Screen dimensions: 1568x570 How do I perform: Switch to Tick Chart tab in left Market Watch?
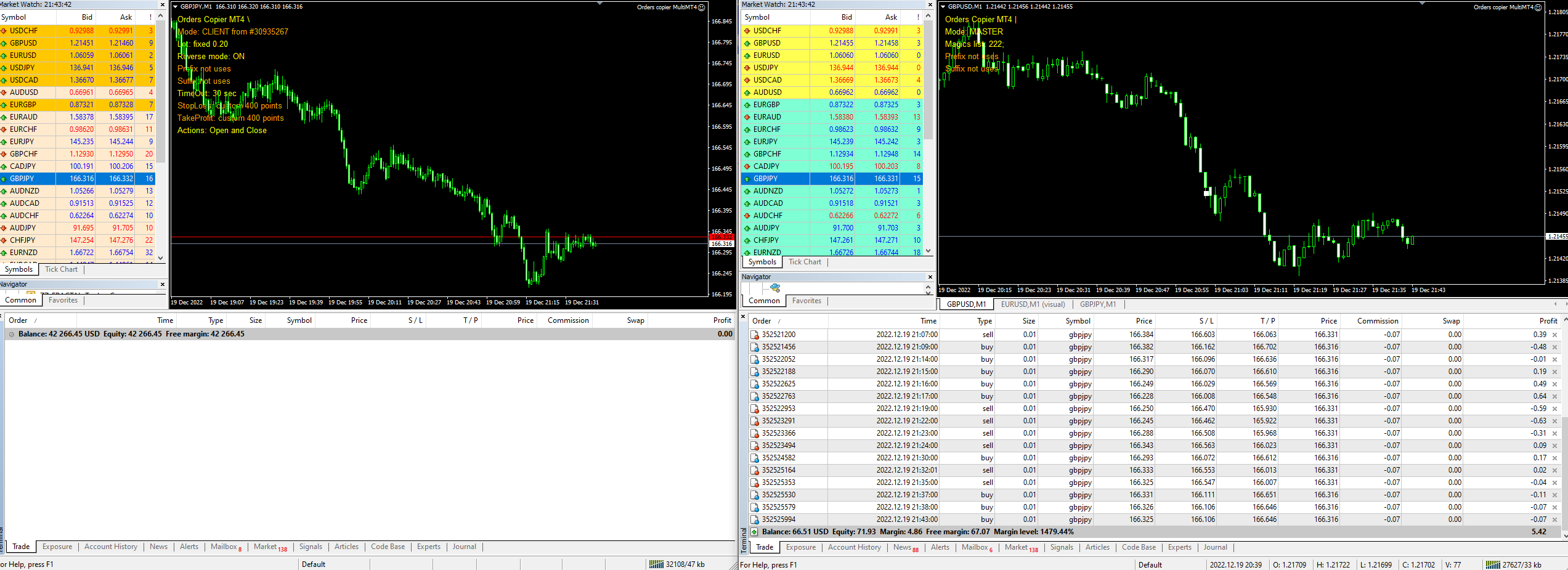[61, 269]
